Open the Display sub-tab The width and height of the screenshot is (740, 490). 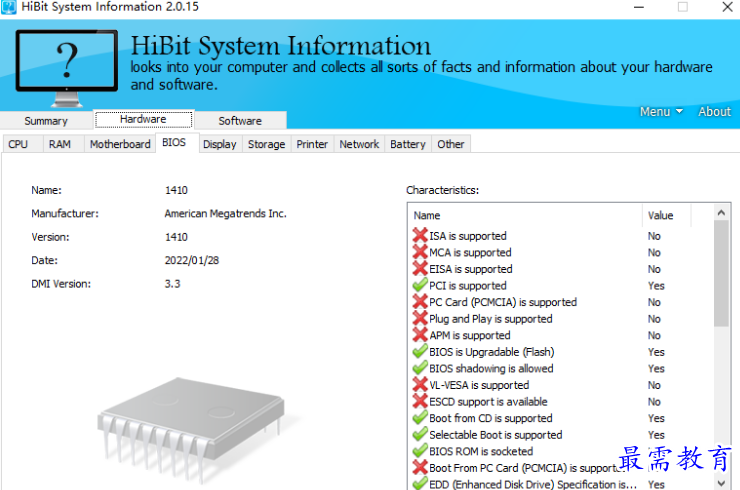click(x=219, y=144)
